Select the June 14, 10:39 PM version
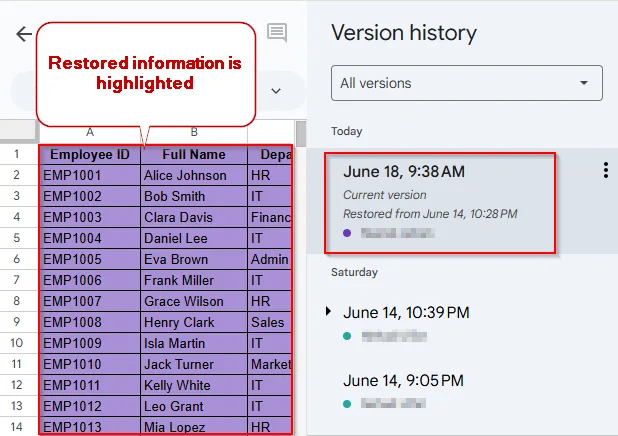The height and width of the screenshot is (436, 618). [x=406, y=313]
